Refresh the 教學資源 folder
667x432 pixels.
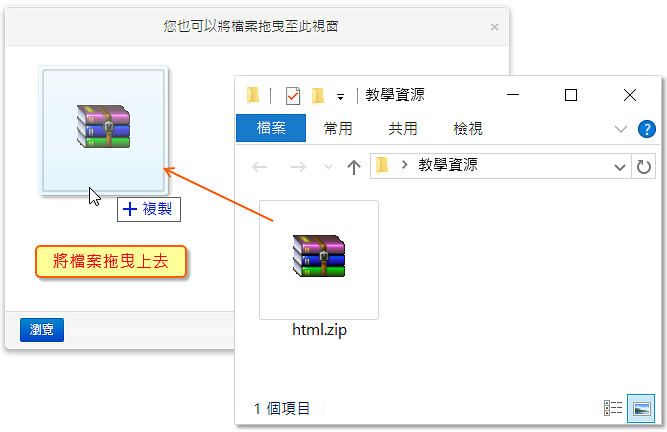pos(644,167)
